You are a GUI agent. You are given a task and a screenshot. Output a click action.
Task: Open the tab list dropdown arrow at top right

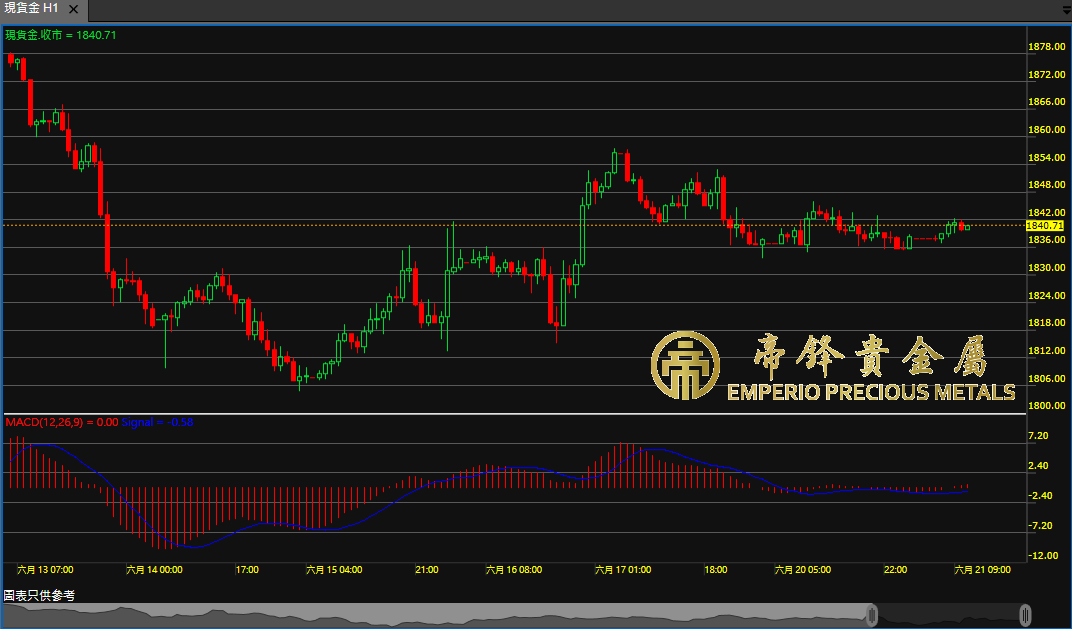pyautogui.click(x=1064, y=8)
